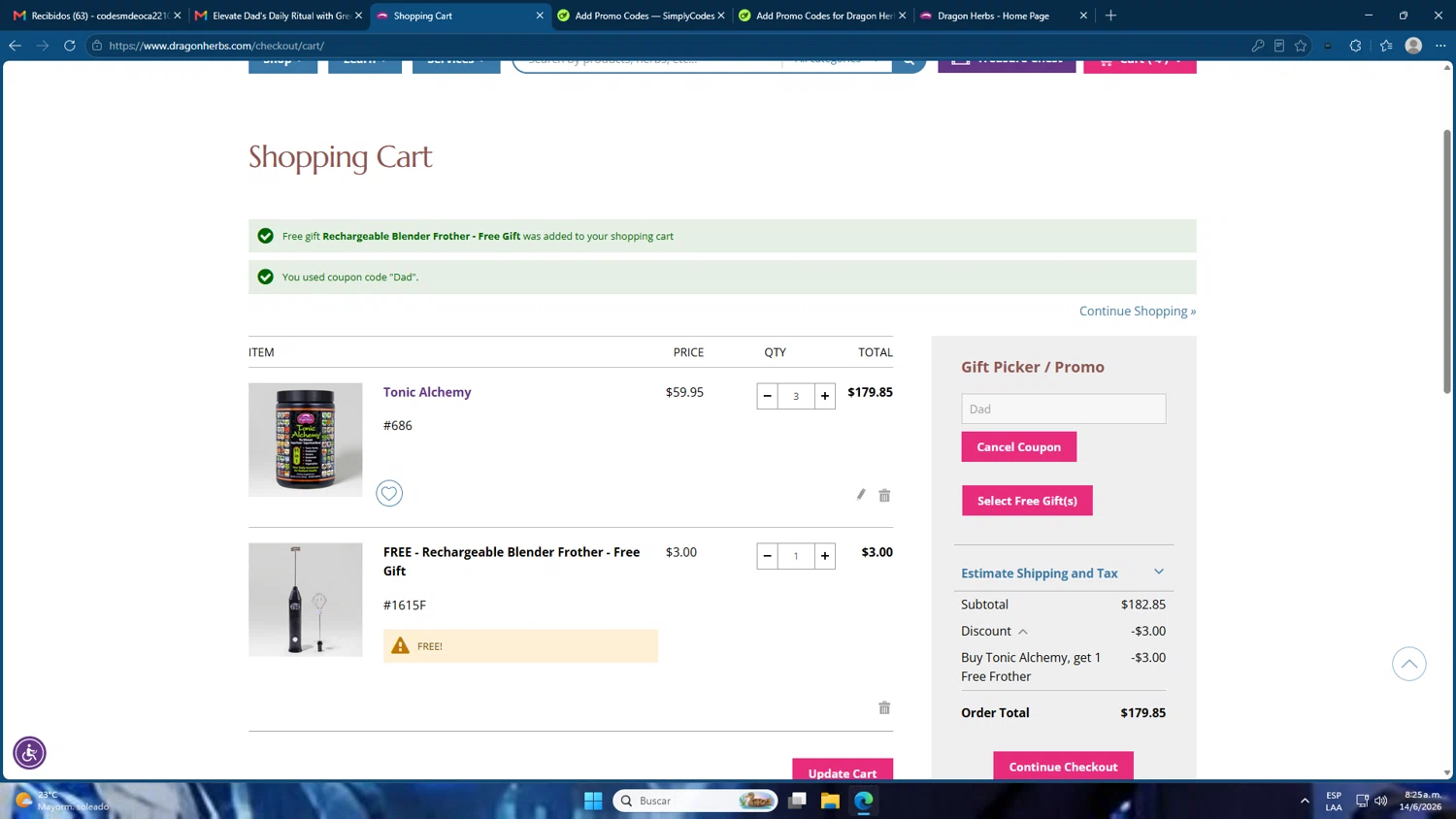
Task: Switch to Add Promo Codes — SimplyCodes tab
Action: [642, 16]
